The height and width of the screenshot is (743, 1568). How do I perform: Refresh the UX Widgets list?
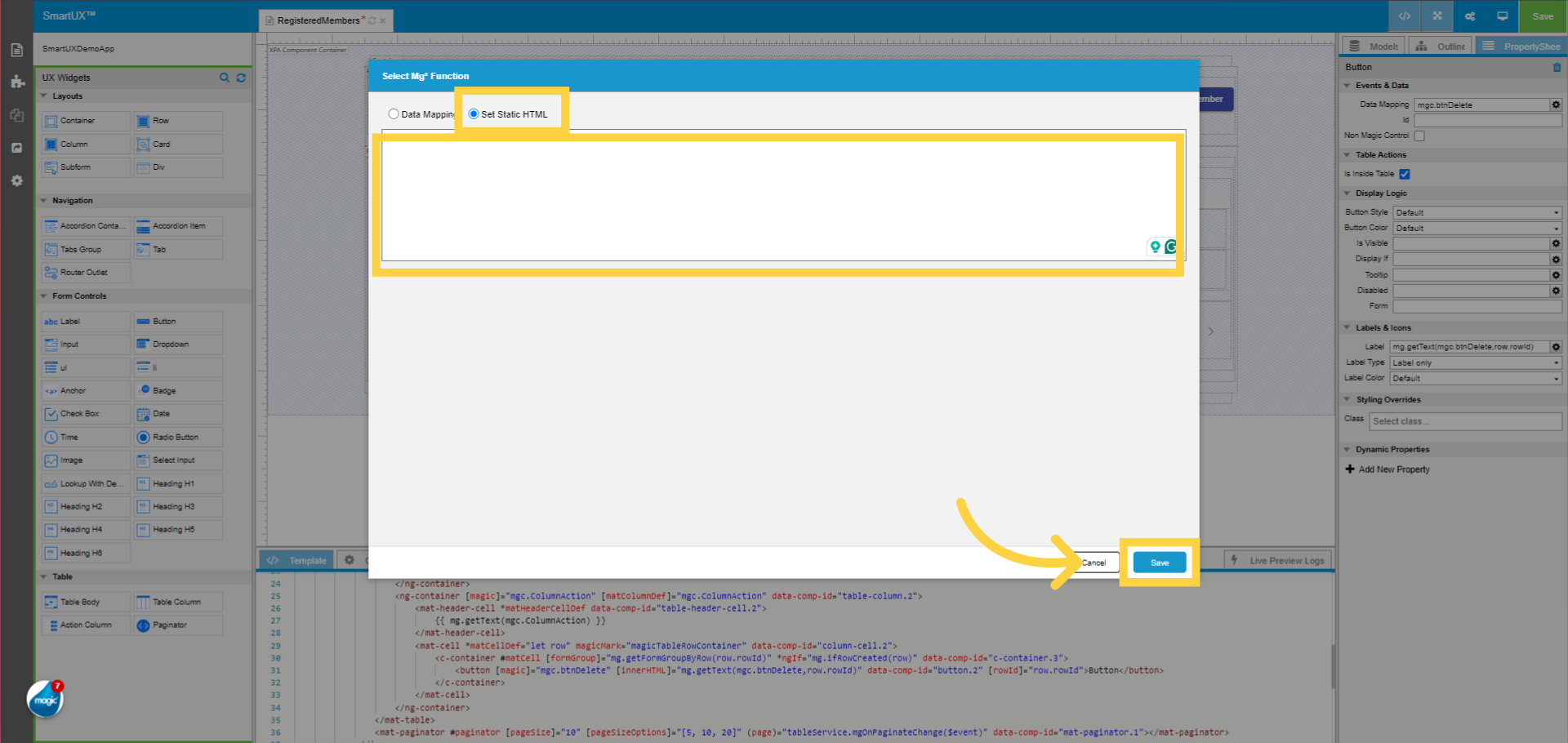coord(241,78)
